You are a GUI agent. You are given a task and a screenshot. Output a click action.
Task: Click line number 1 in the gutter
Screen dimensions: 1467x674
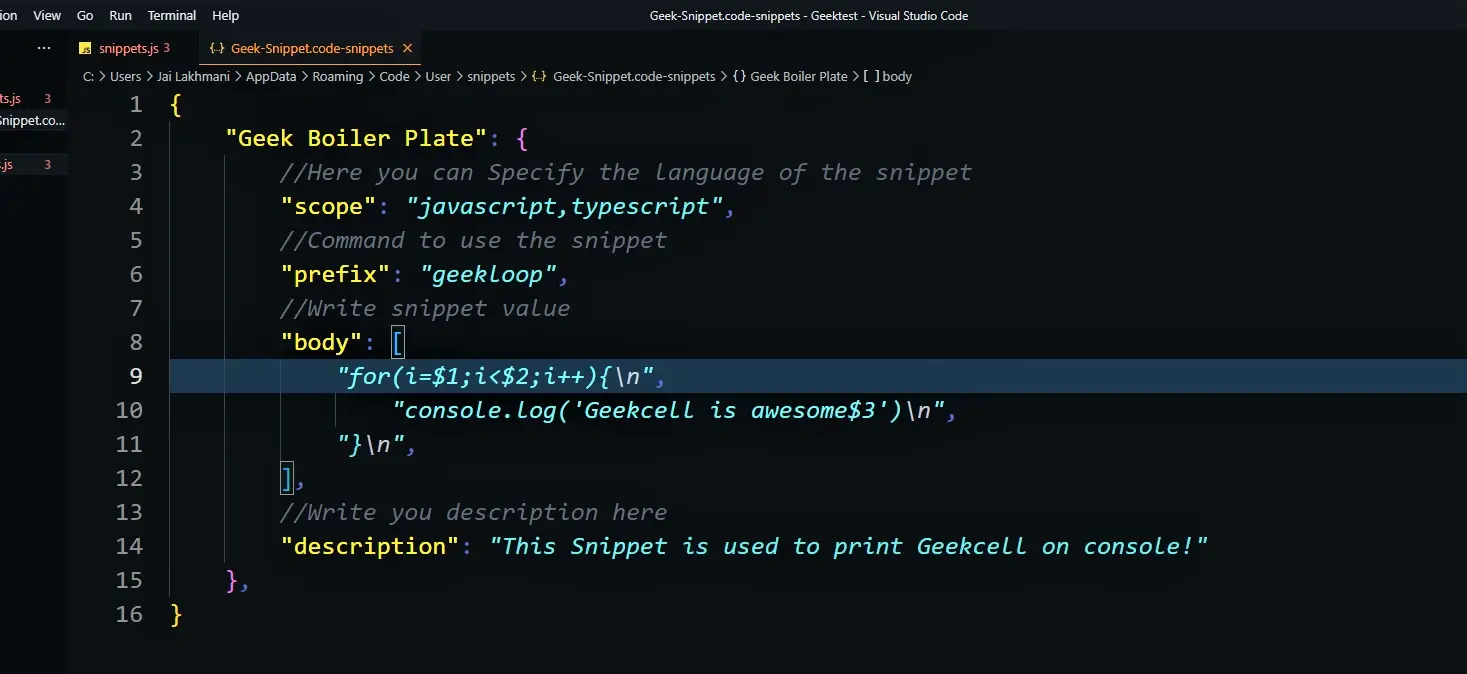click(136, 104)
